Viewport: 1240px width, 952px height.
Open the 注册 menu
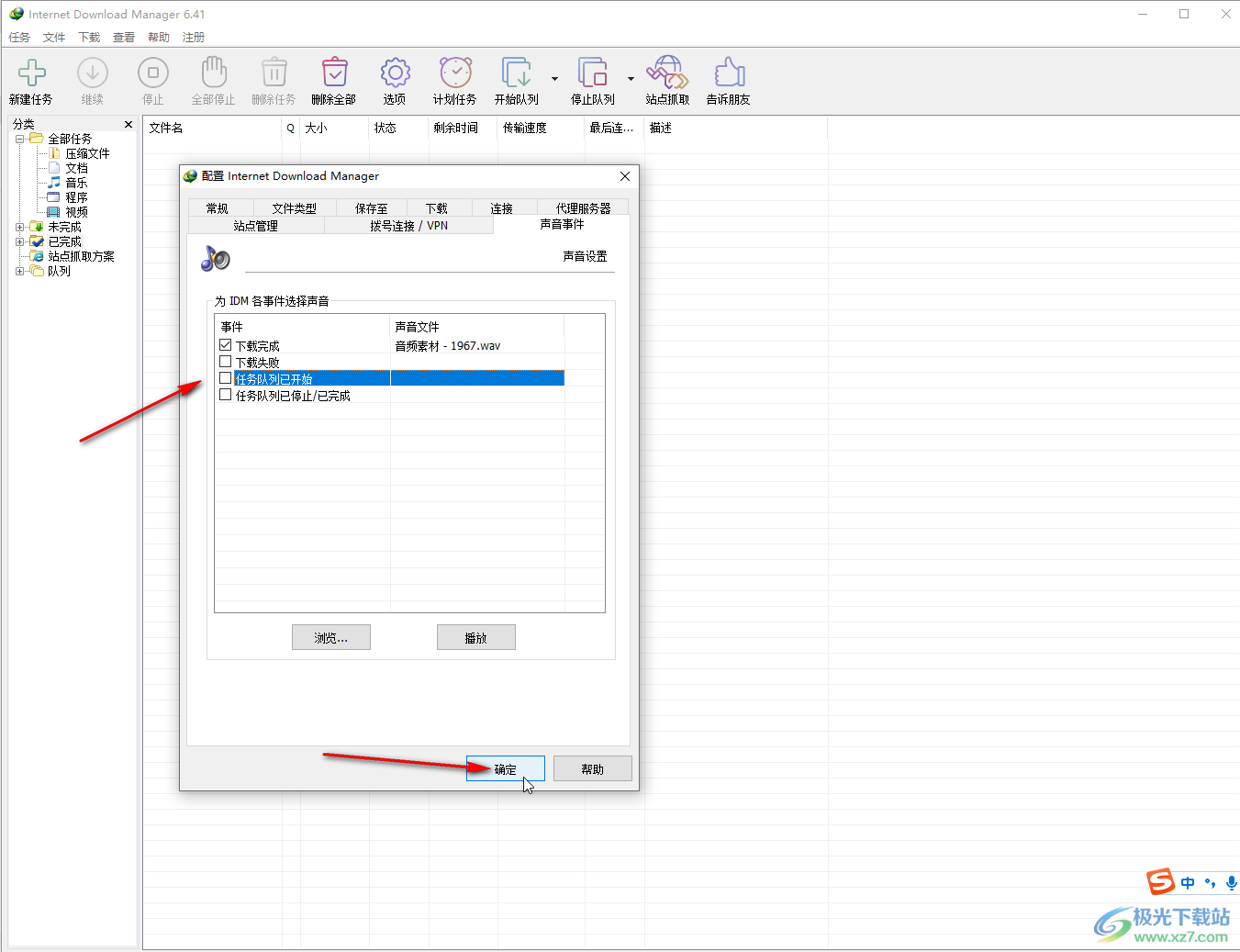pos(194,38)
